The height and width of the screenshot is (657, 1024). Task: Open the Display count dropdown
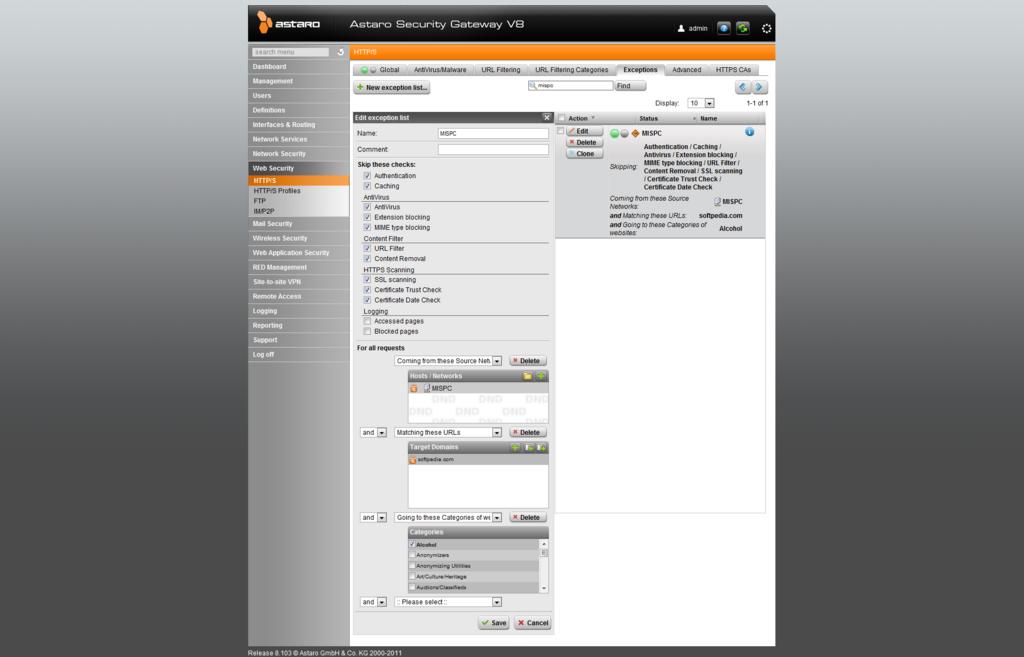(709, 103)
